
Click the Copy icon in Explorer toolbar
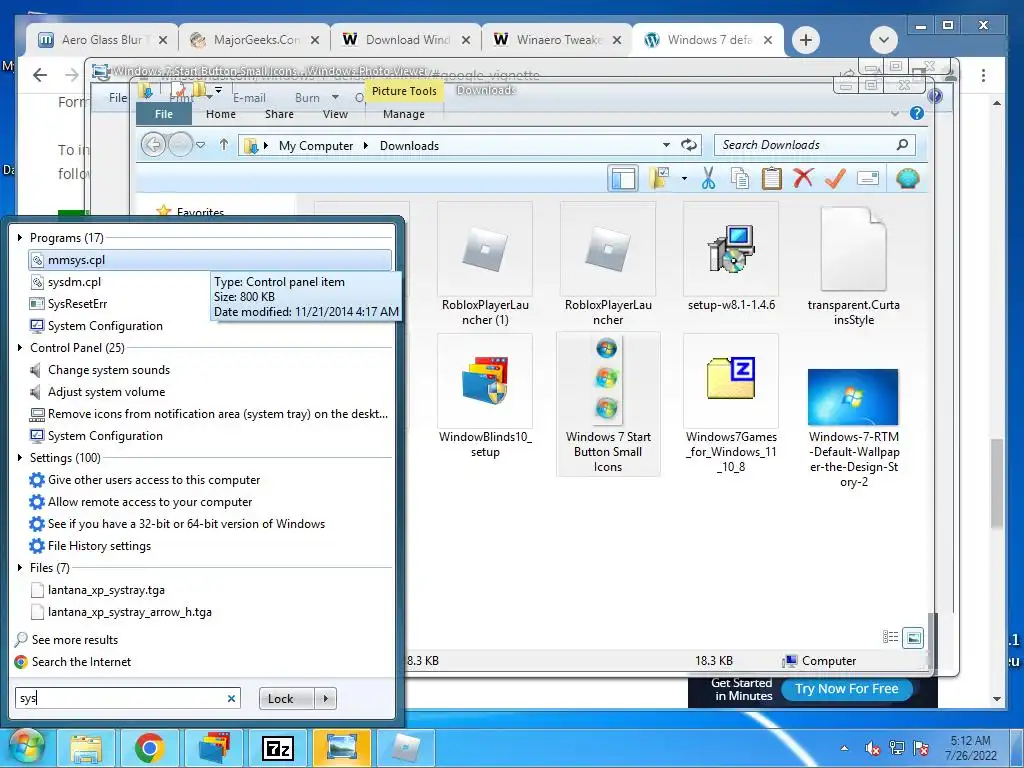740,178
